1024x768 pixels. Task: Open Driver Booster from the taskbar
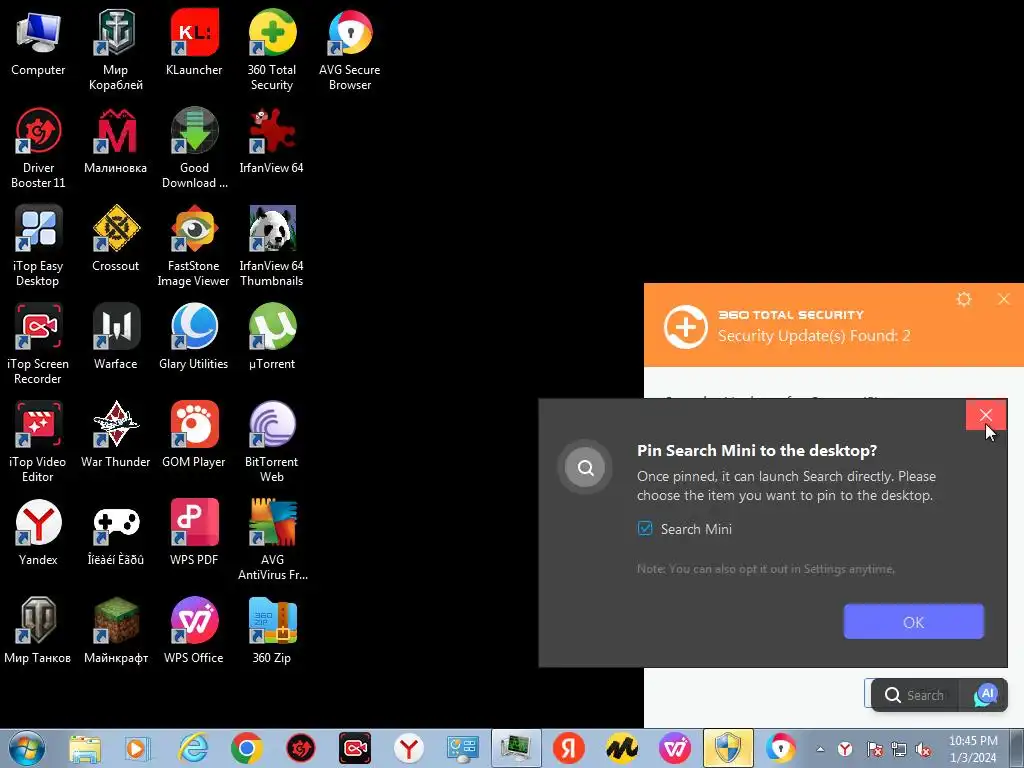300,748
